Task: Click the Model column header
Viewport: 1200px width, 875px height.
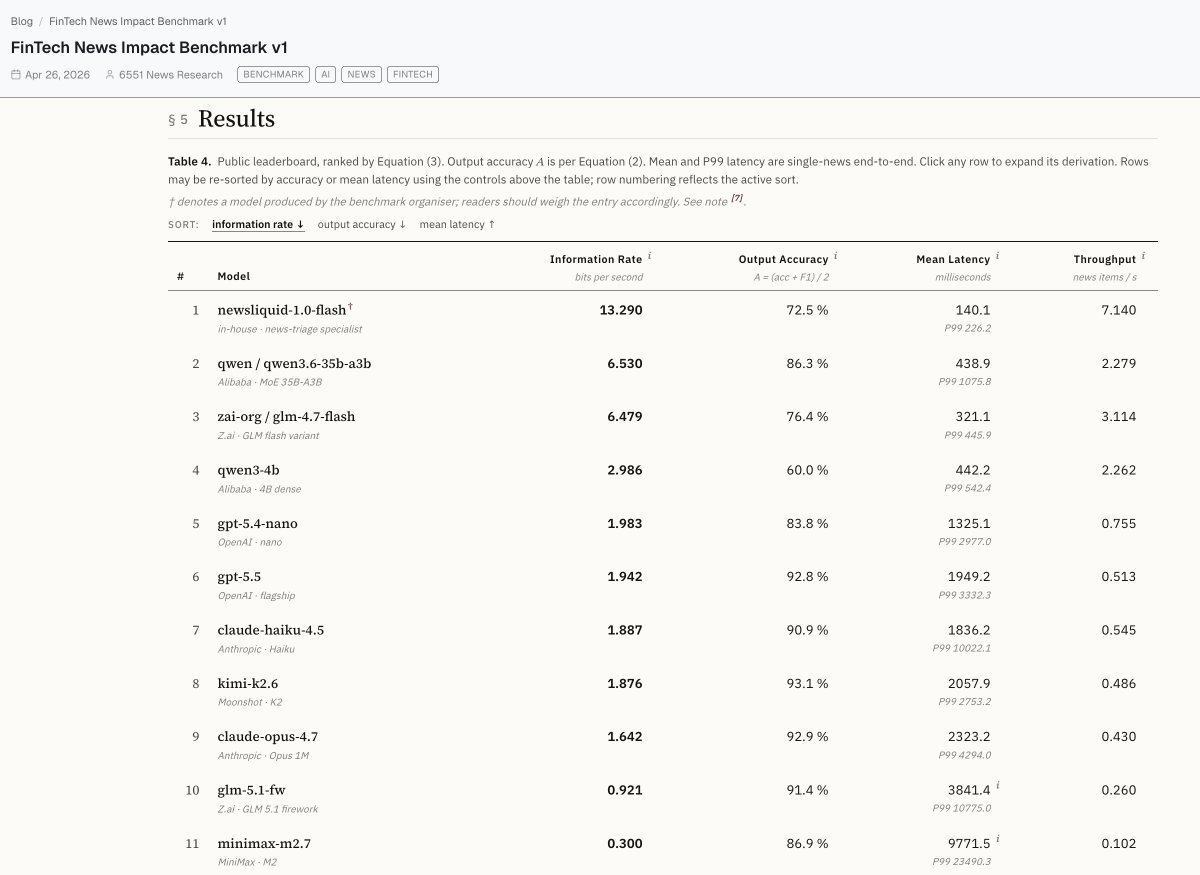Action: coord(234,276)
